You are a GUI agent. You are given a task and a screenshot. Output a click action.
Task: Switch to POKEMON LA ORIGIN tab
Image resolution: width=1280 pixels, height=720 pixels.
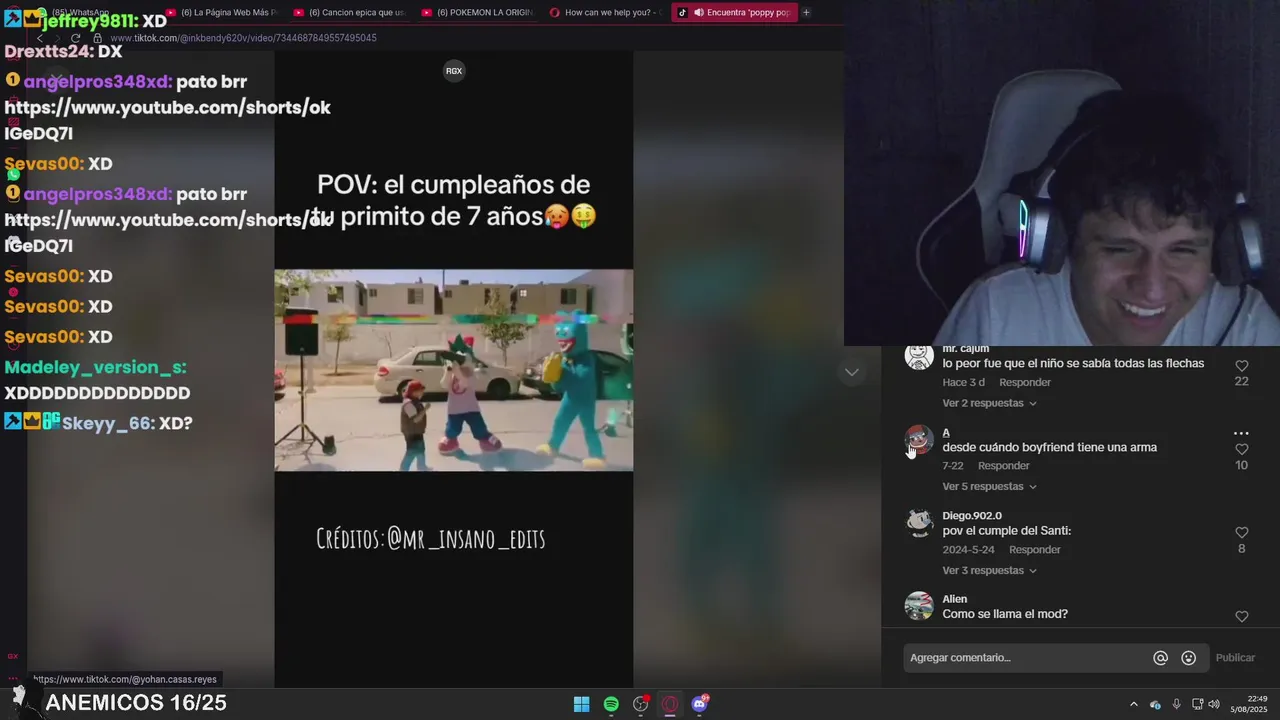(x=477, y=12)
